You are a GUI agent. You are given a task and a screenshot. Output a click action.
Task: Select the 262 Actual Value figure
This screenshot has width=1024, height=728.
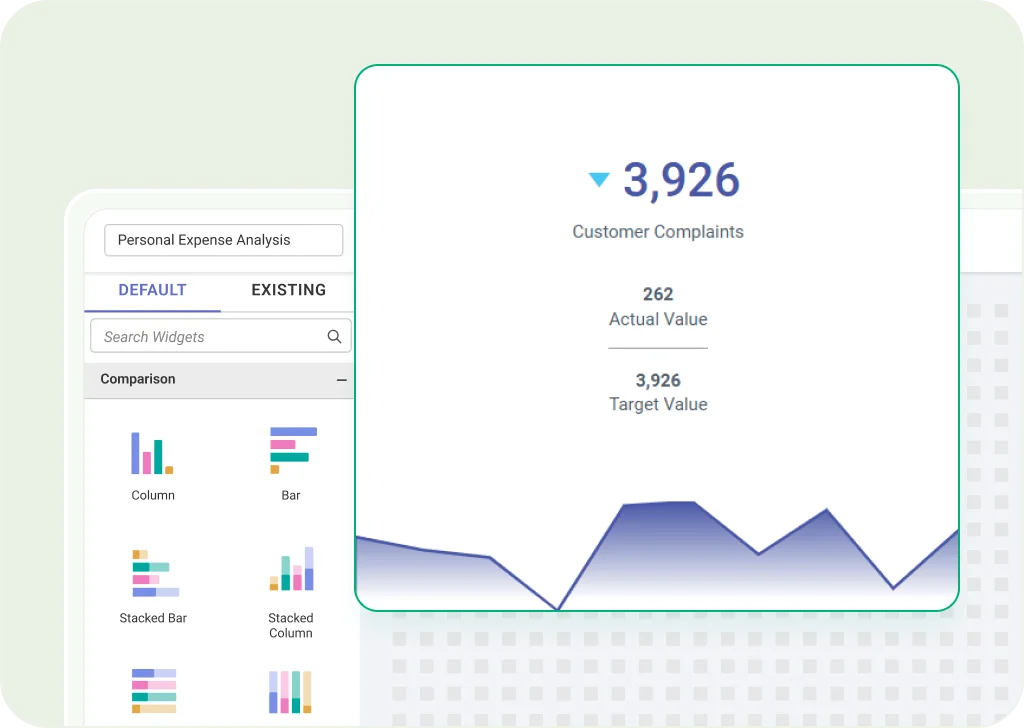658,294
